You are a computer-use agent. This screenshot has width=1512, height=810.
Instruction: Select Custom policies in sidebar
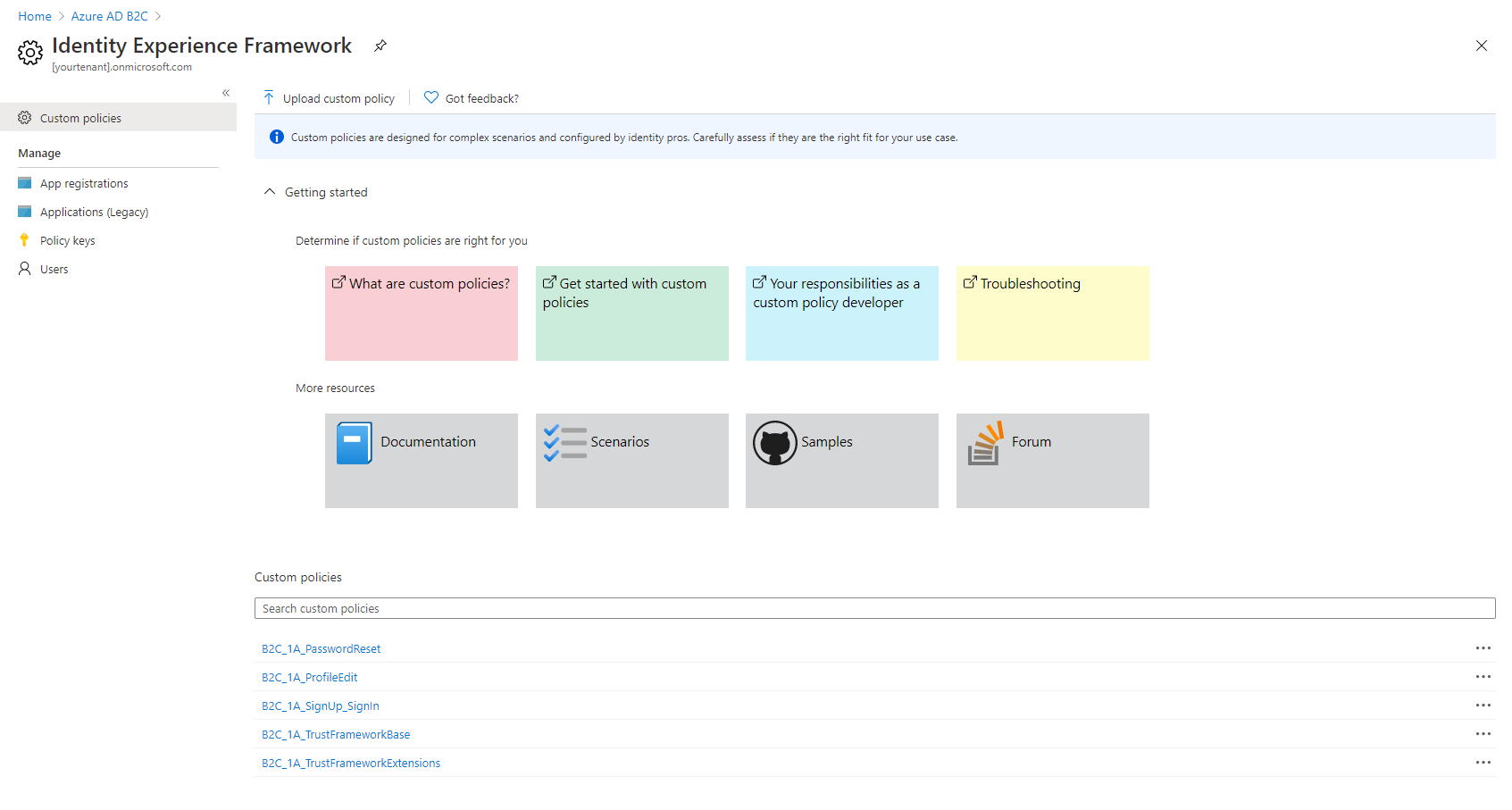[118, 117]
